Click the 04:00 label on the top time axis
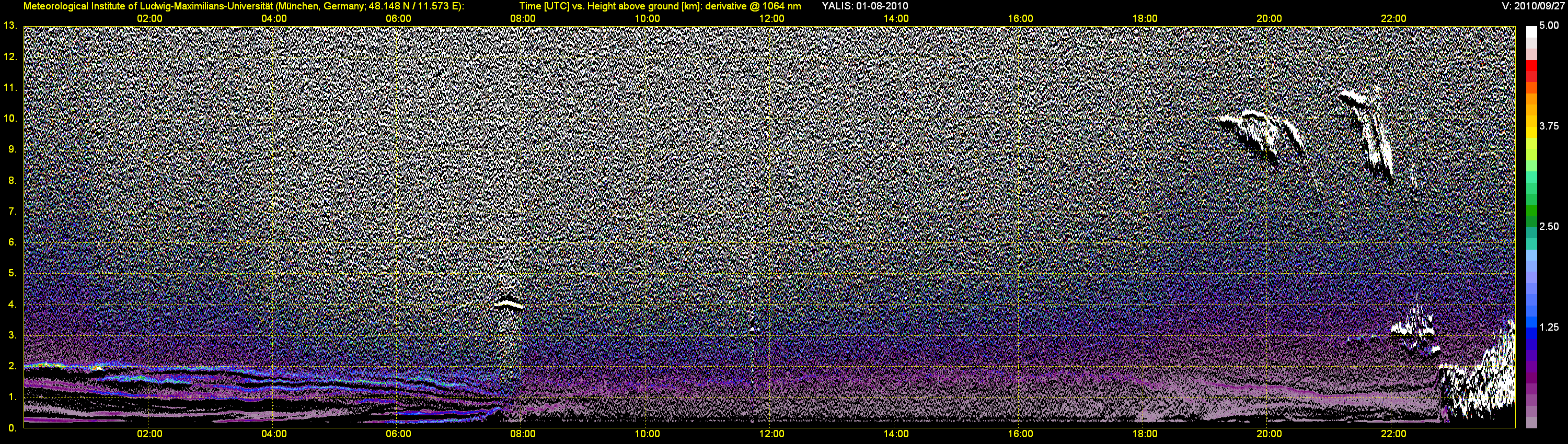Screen dimensions: 1568x444 tap(274, 18)
